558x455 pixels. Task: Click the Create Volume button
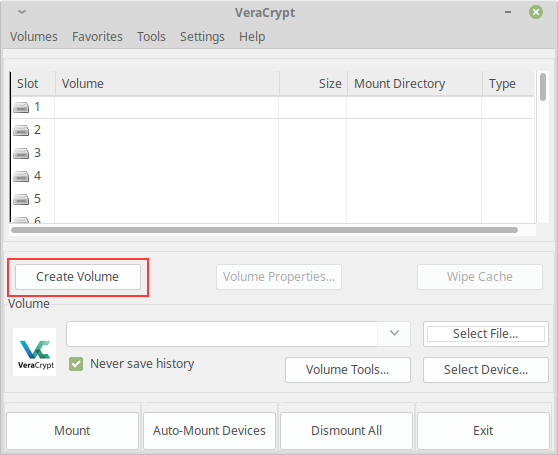tap(78, 277)
